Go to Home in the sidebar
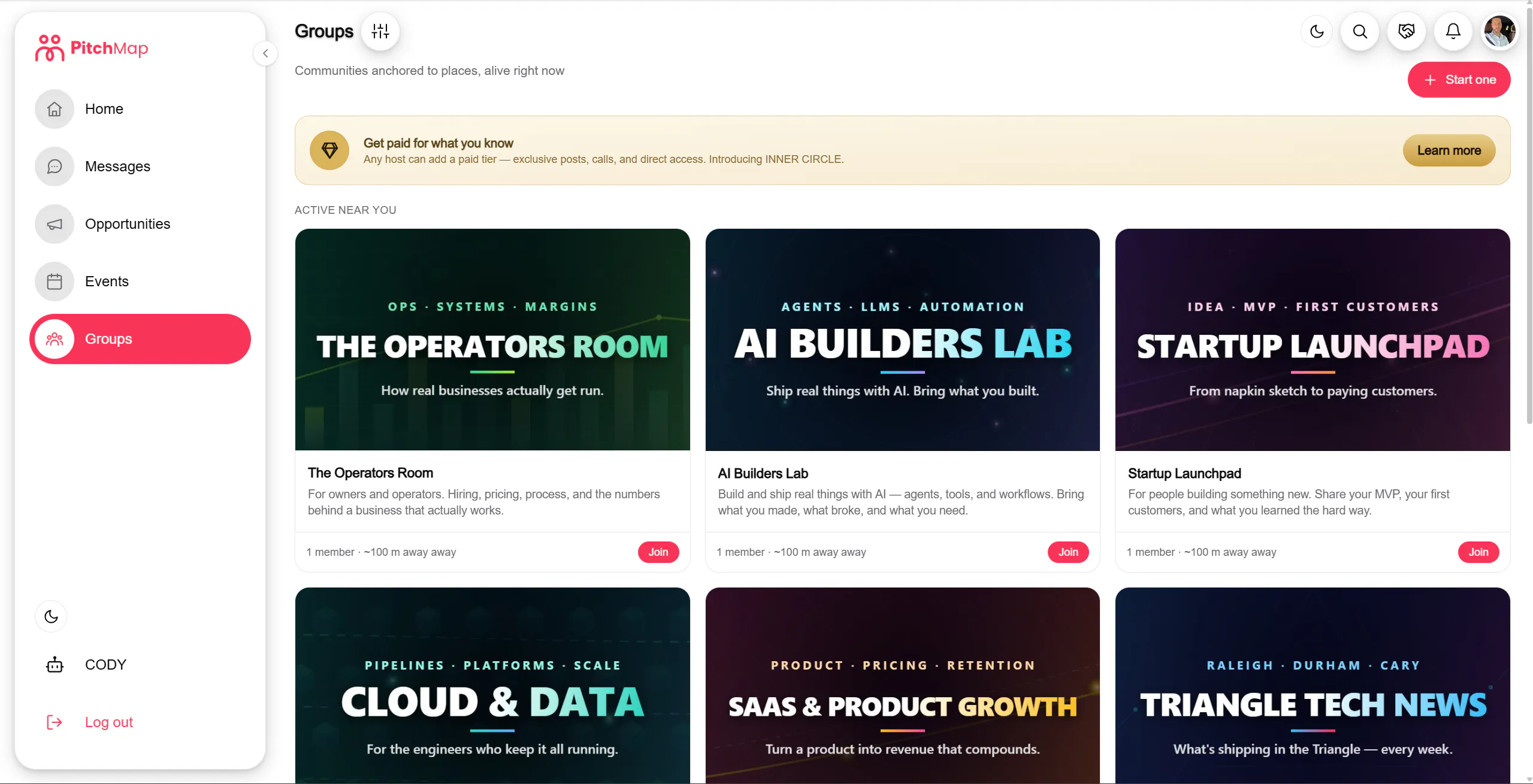The image size is (1533, 784). click(140, 109)
